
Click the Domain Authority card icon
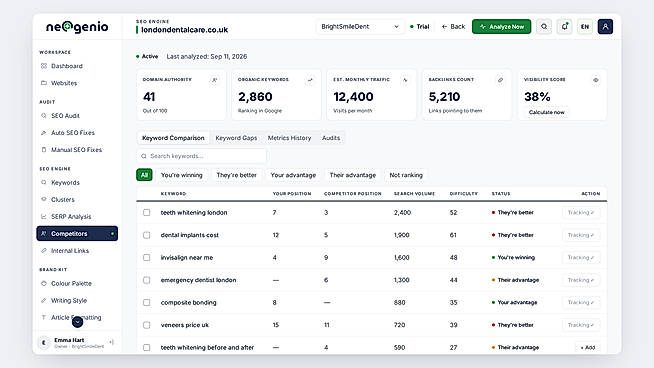214,80
